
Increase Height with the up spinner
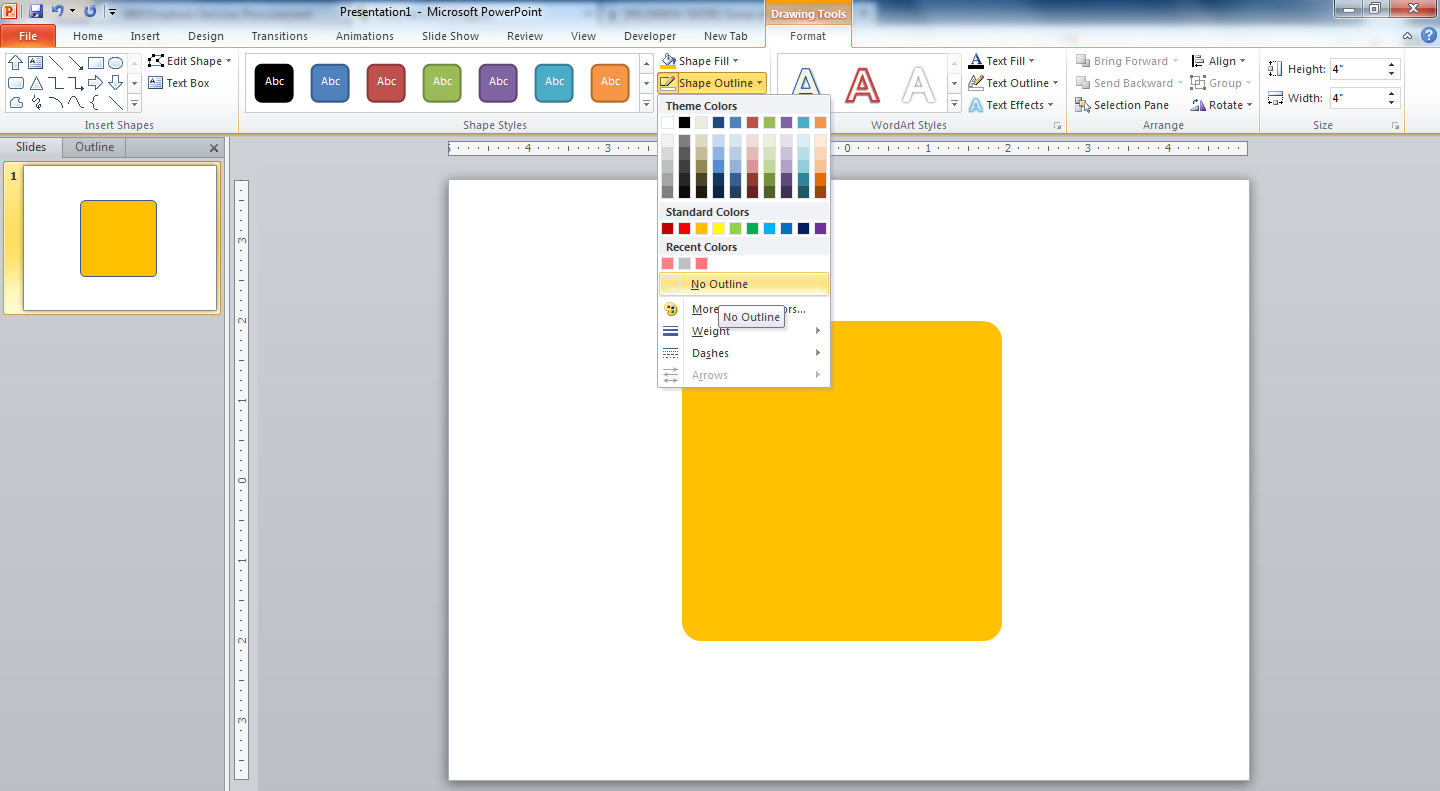[1392, 65]
